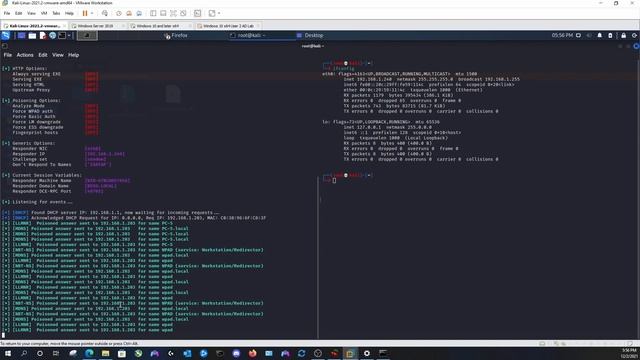
Task: Open the terminal Actions menu
Action: click(25, 55)
